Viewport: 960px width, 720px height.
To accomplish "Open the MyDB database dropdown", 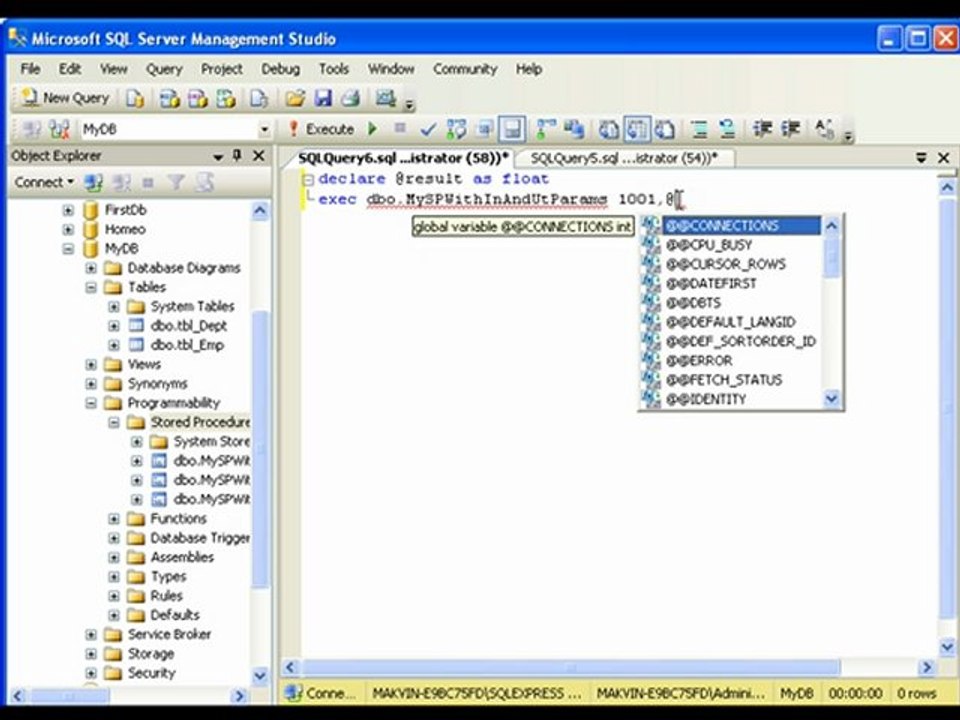I will (264, 129).
